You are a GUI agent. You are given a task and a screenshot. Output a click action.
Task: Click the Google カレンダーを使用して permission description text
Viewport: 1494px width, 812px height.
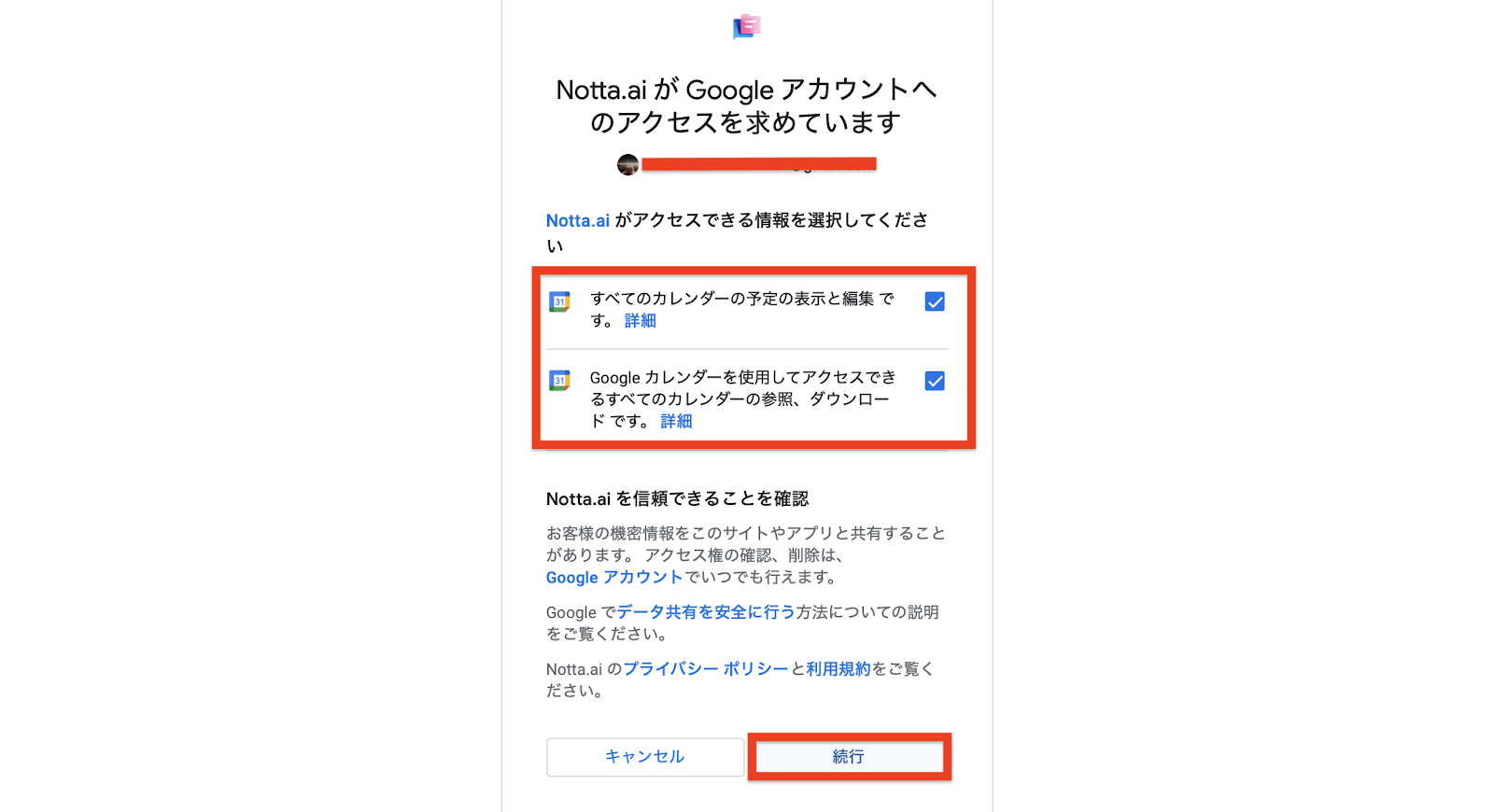[x=742, y=399]
